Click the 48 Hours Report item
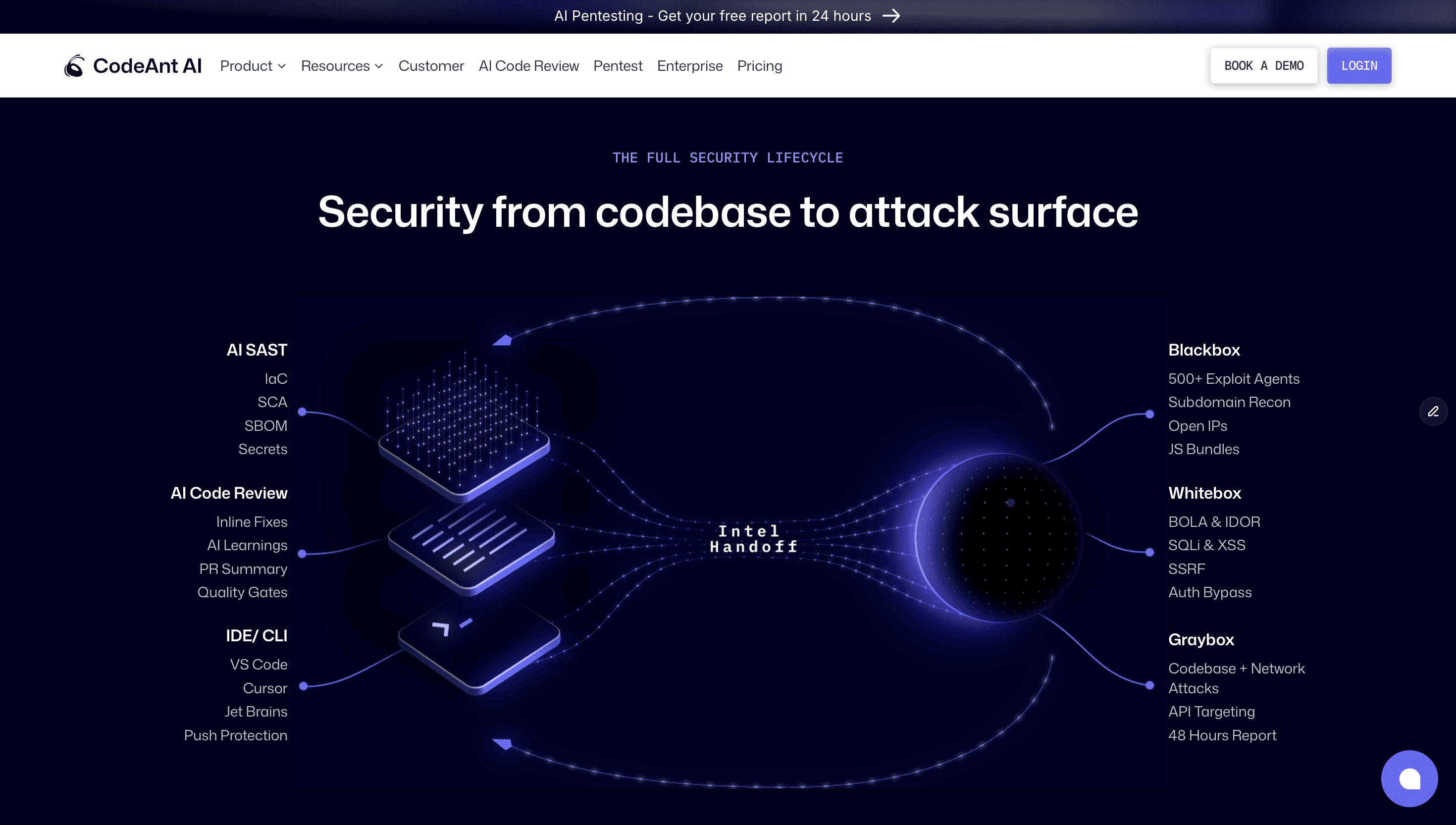 (1222, 735)
